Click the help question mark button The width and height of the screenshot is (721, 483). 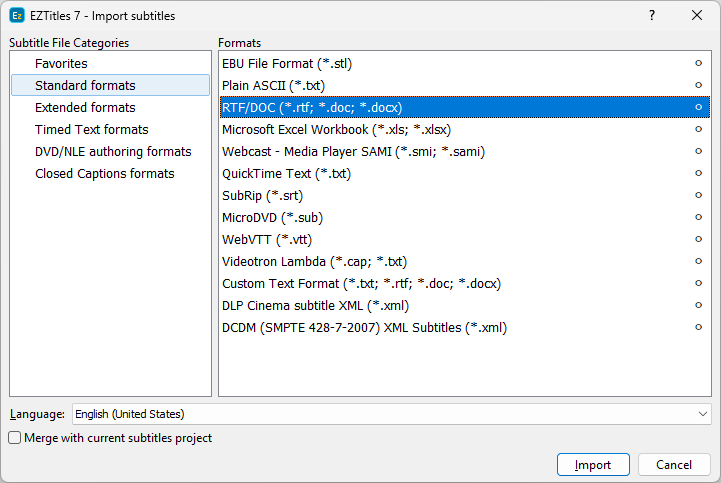pos(651,15)
